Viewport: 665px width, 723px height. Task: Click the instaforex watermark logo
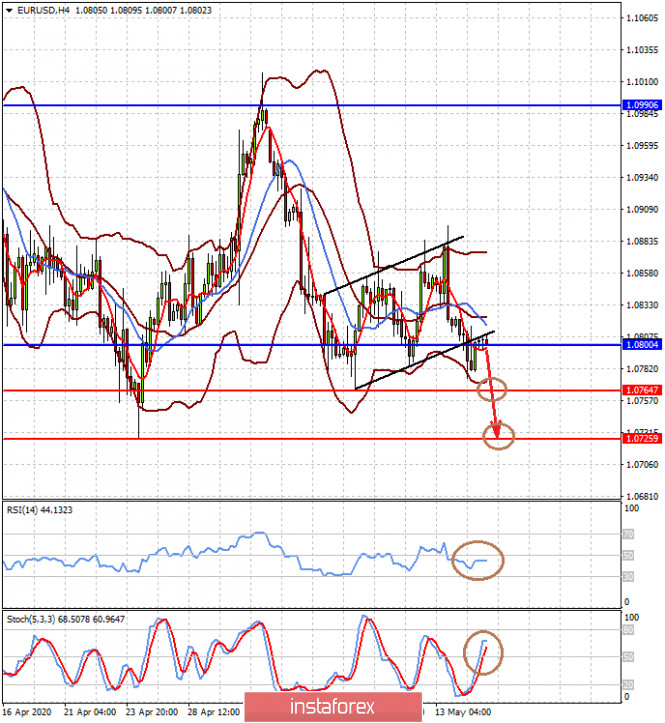333,707
